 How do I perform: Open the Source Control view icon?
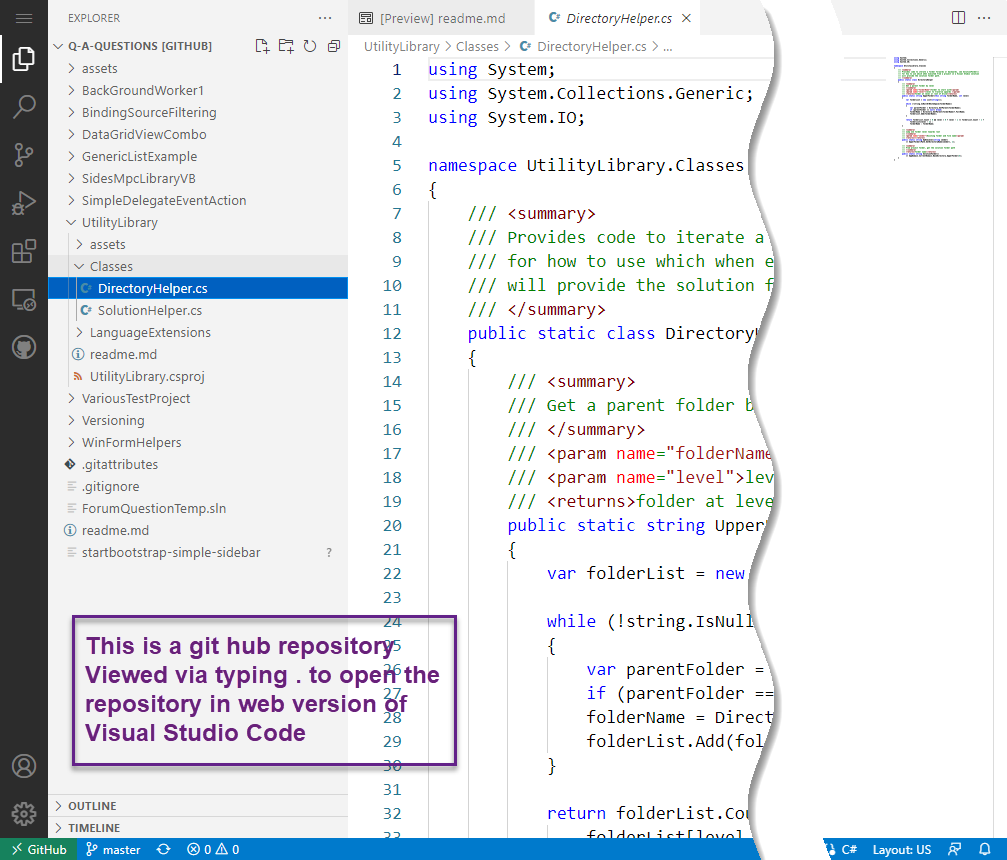click(x=24, y=155)
